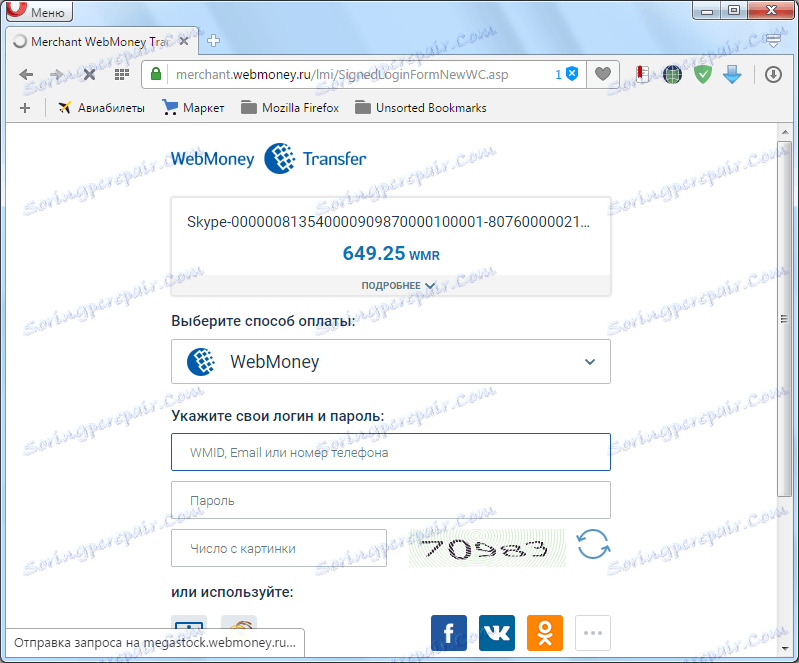Open the Авиабилеты bookmark
Image resolution: width=799 pixels, height=663 pixels.
(101, 108)
